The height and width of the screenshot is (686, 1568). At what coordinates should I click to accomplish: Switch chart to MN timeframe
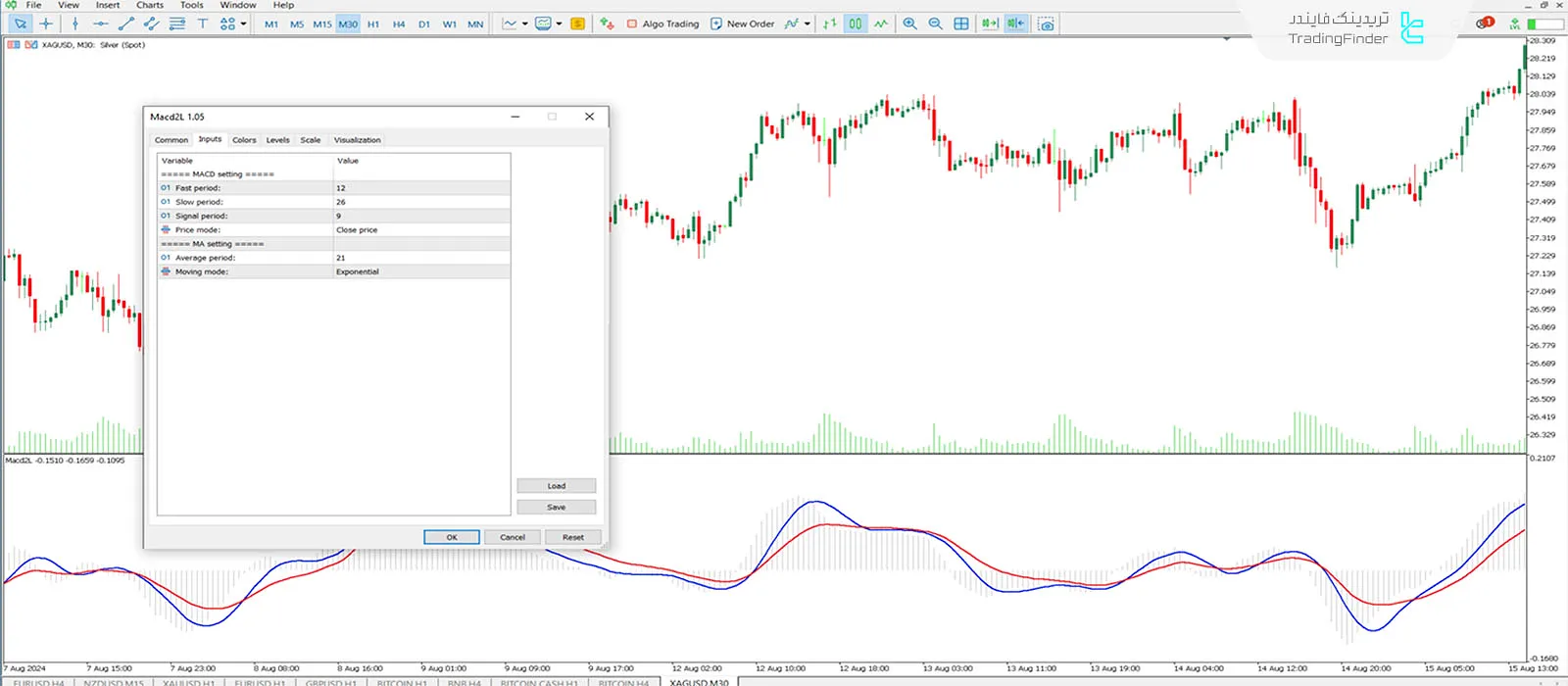click(x=475, y=24)
